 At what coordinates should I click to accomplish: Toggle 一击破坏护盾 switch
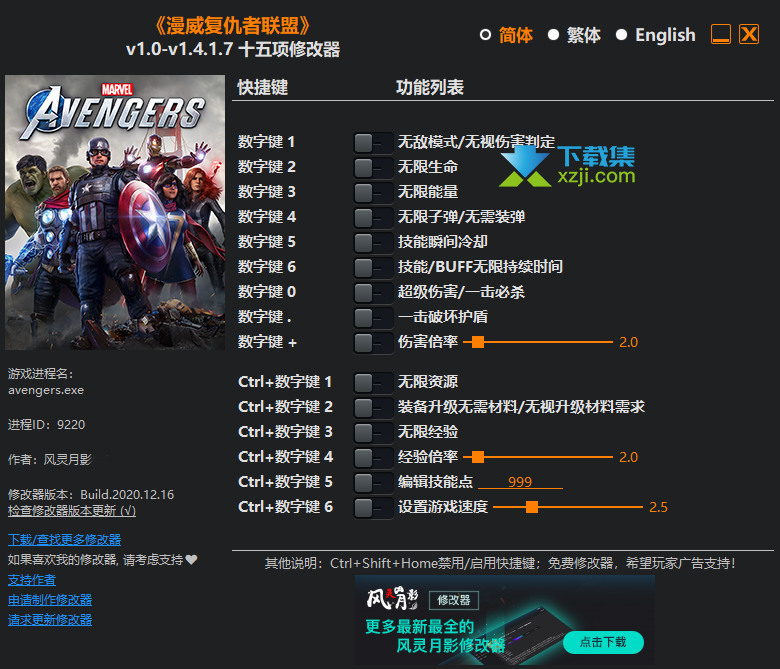pyautogui.click(x=373, y=318)
